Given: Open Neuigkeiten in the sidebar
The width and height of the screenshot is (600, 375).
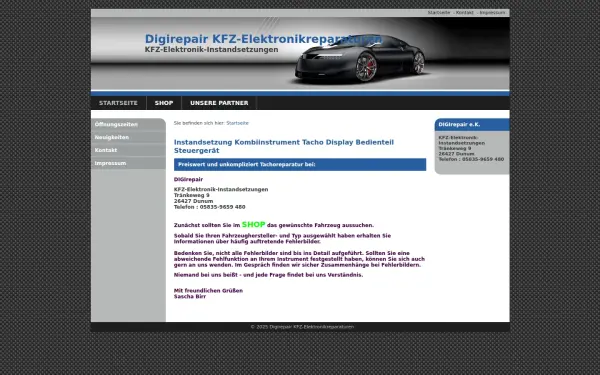Looking at the screenshot, I should [128, 137].
